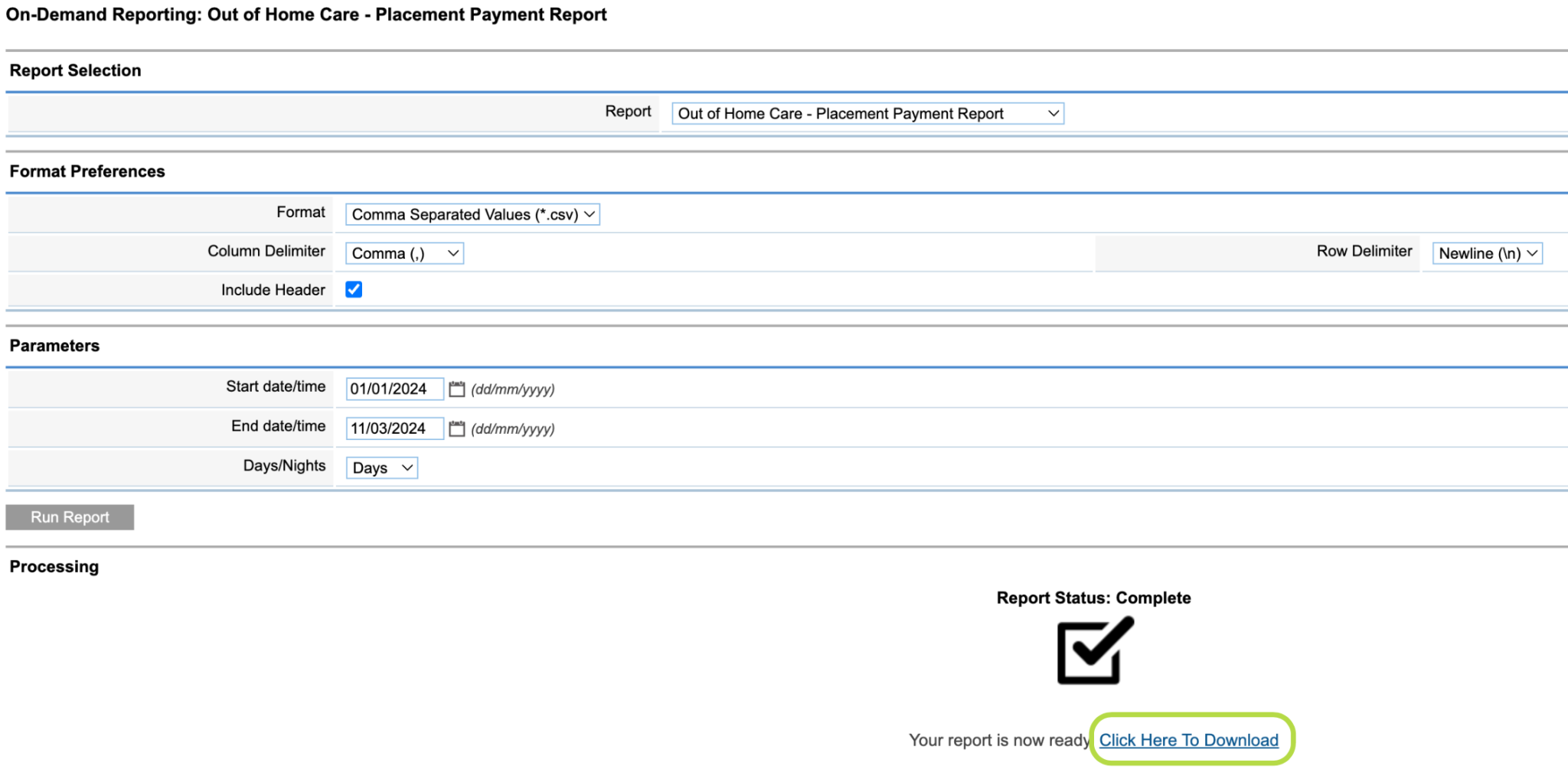Open the Format dropdown showing Comma Separated Values
Screen dimensions: 1568x769
[472, 214]
